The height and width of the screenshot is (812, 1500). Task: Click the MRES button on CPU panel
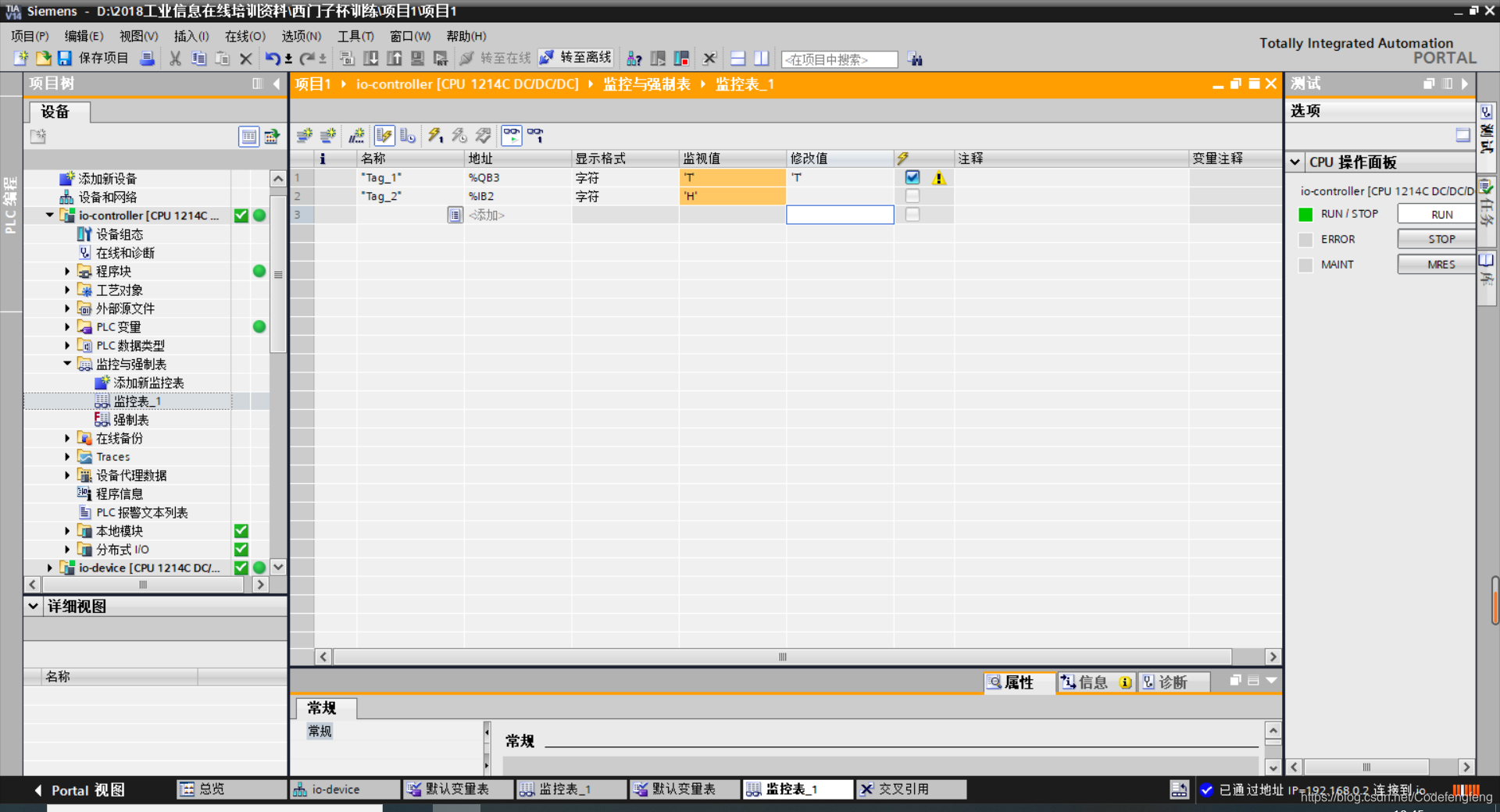(x=1437, y=265)
